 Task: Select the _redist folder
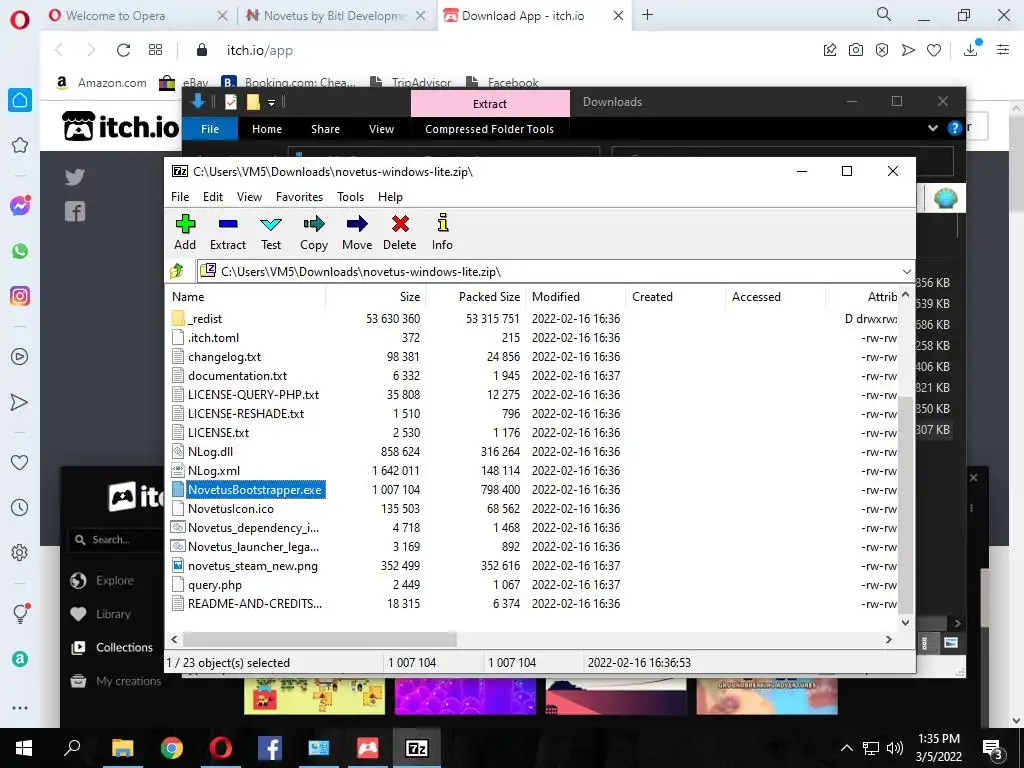[205, 319]
